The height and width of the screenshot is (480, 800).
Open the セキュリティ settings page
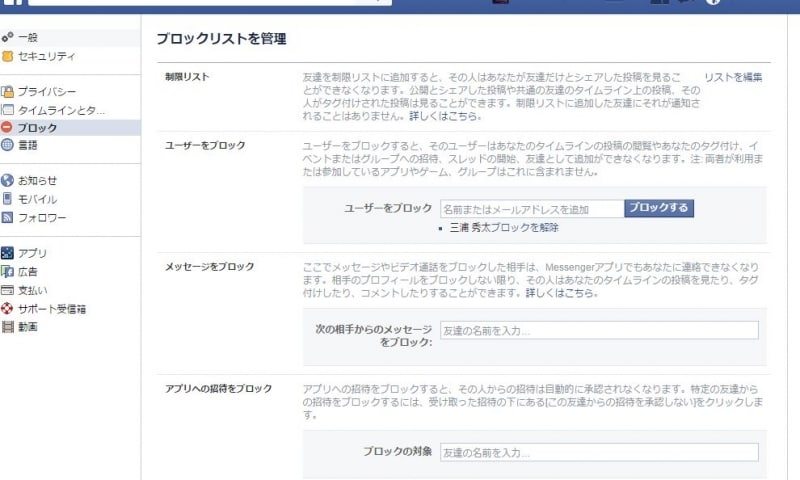(x=46, y=56)
